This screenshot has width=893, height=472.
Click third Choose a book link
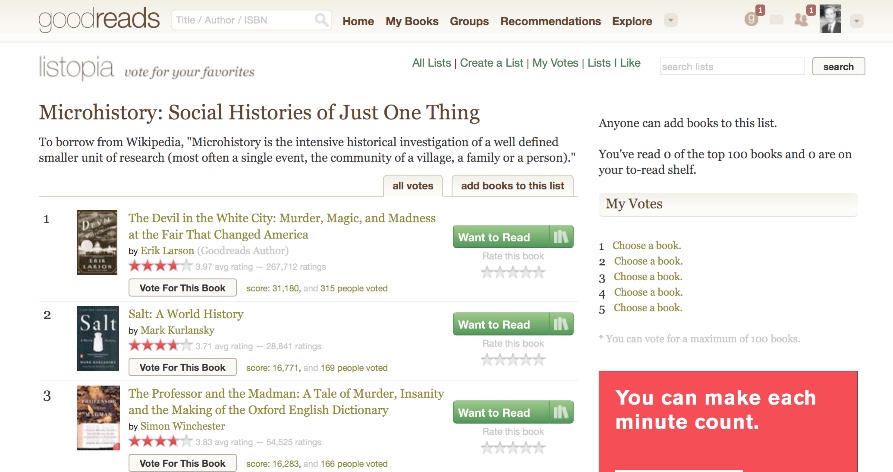click(x=648, y=276)
